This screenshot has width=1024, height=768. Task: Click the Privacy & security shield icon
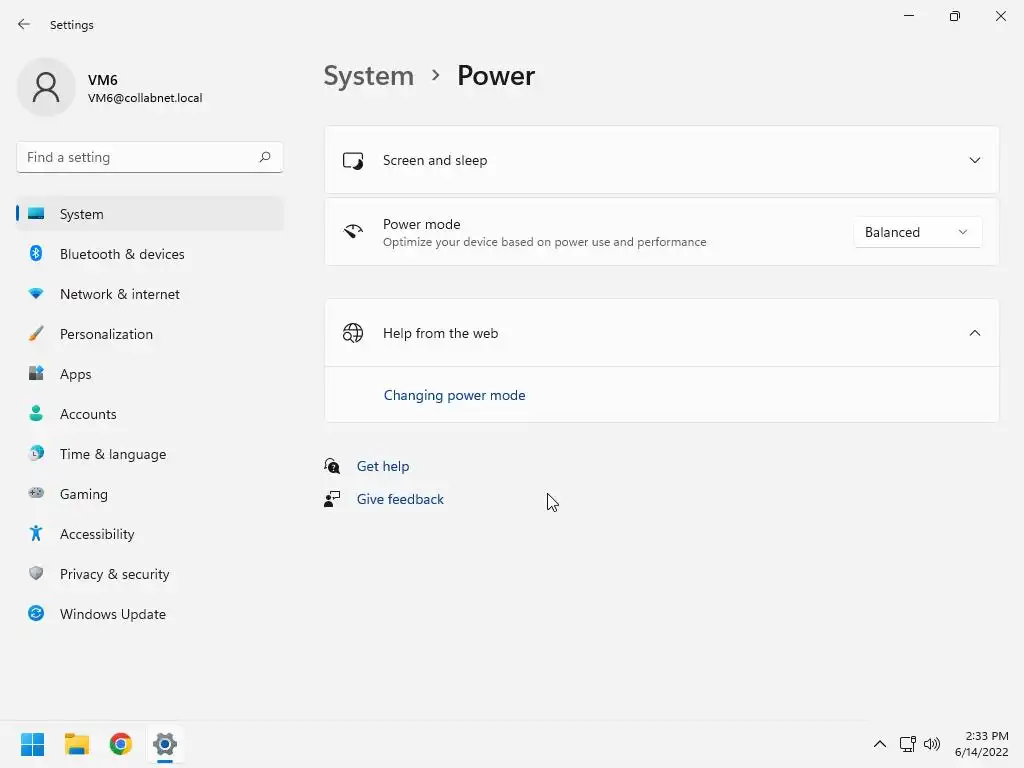point(36,574)
